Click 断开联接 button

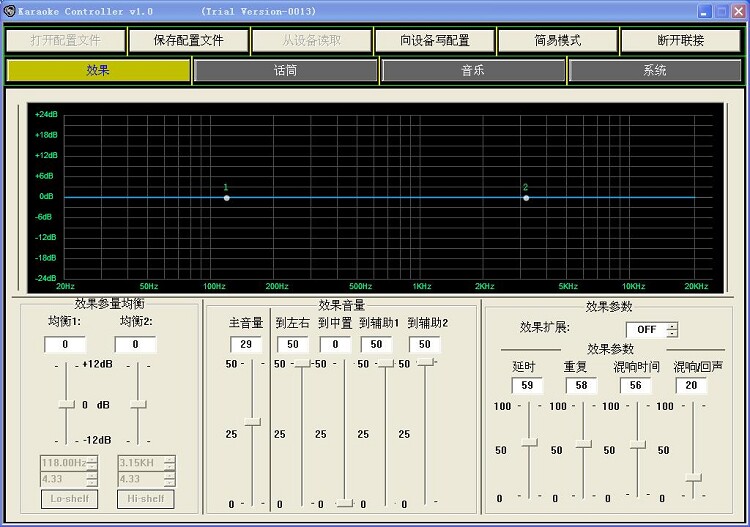click(681, 40)
